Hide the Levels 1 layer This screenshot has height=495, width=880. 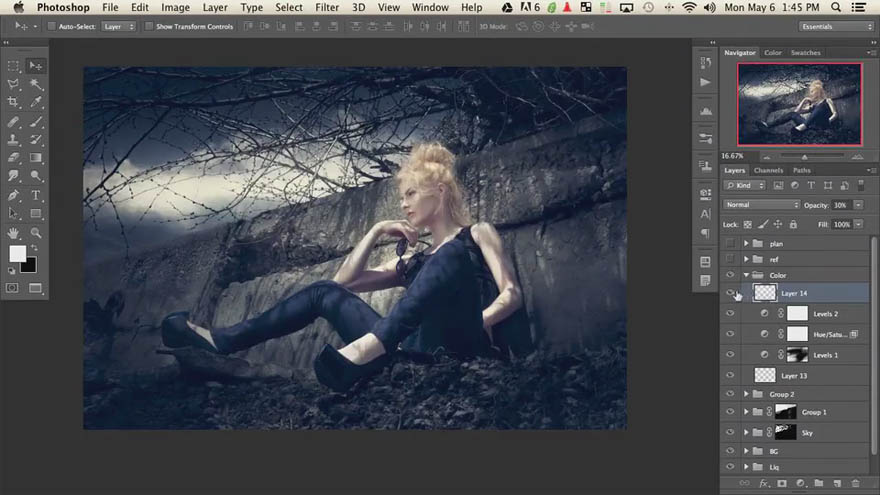coord(730,355)
